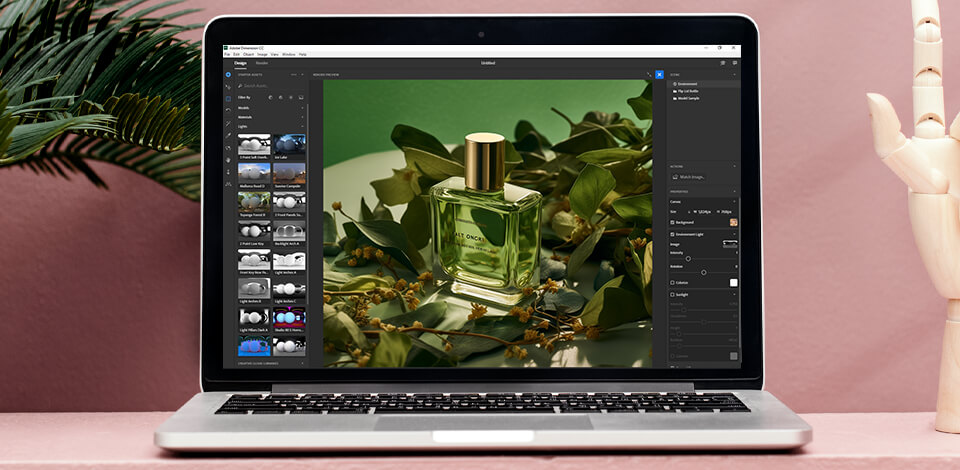Click the Adobe Dimension app logo in title bar
Image resolution: width=960 pixels, height=470 pixels.
[226, 48]
